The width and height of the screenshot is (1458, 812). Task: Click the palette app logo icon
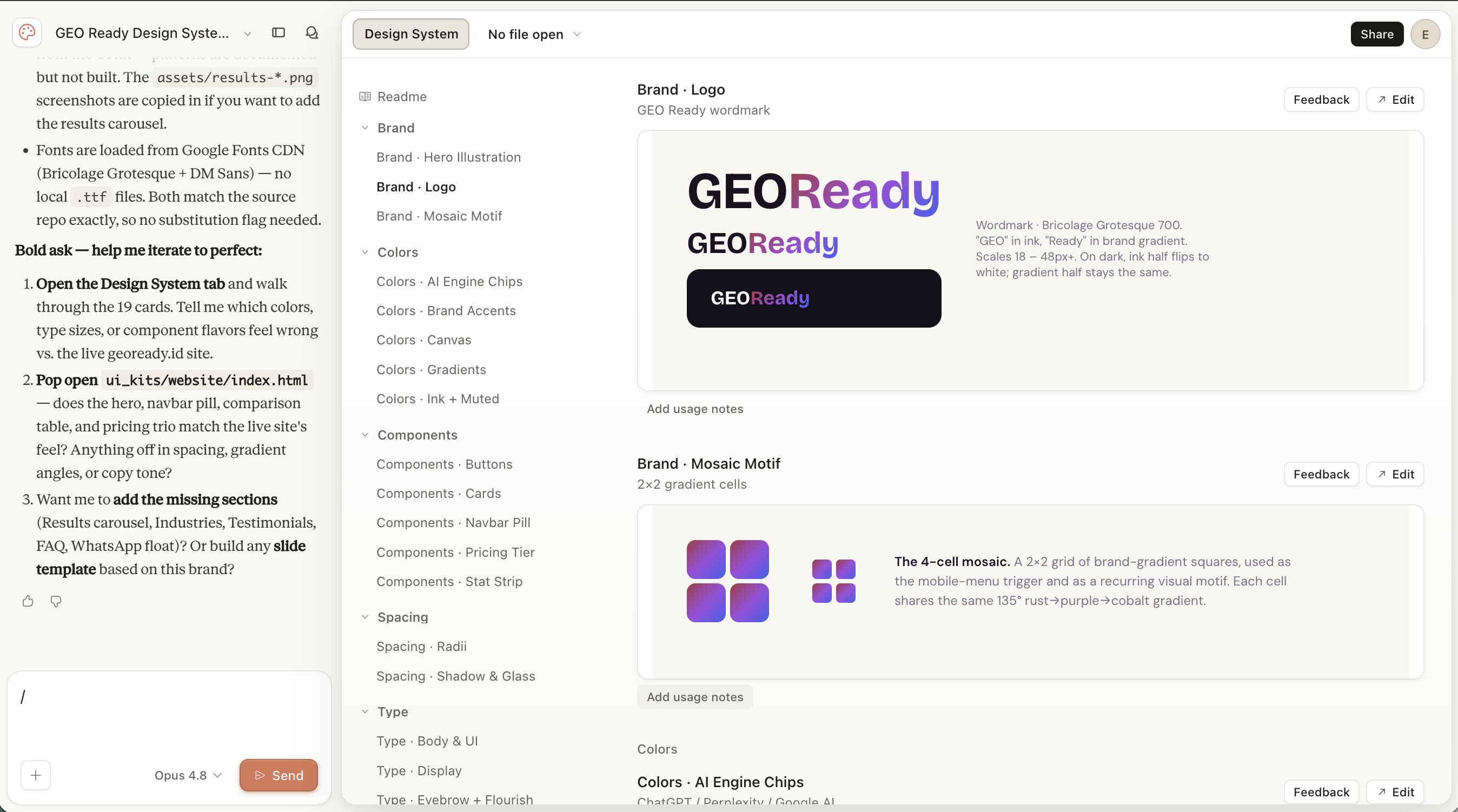(27, 33)
